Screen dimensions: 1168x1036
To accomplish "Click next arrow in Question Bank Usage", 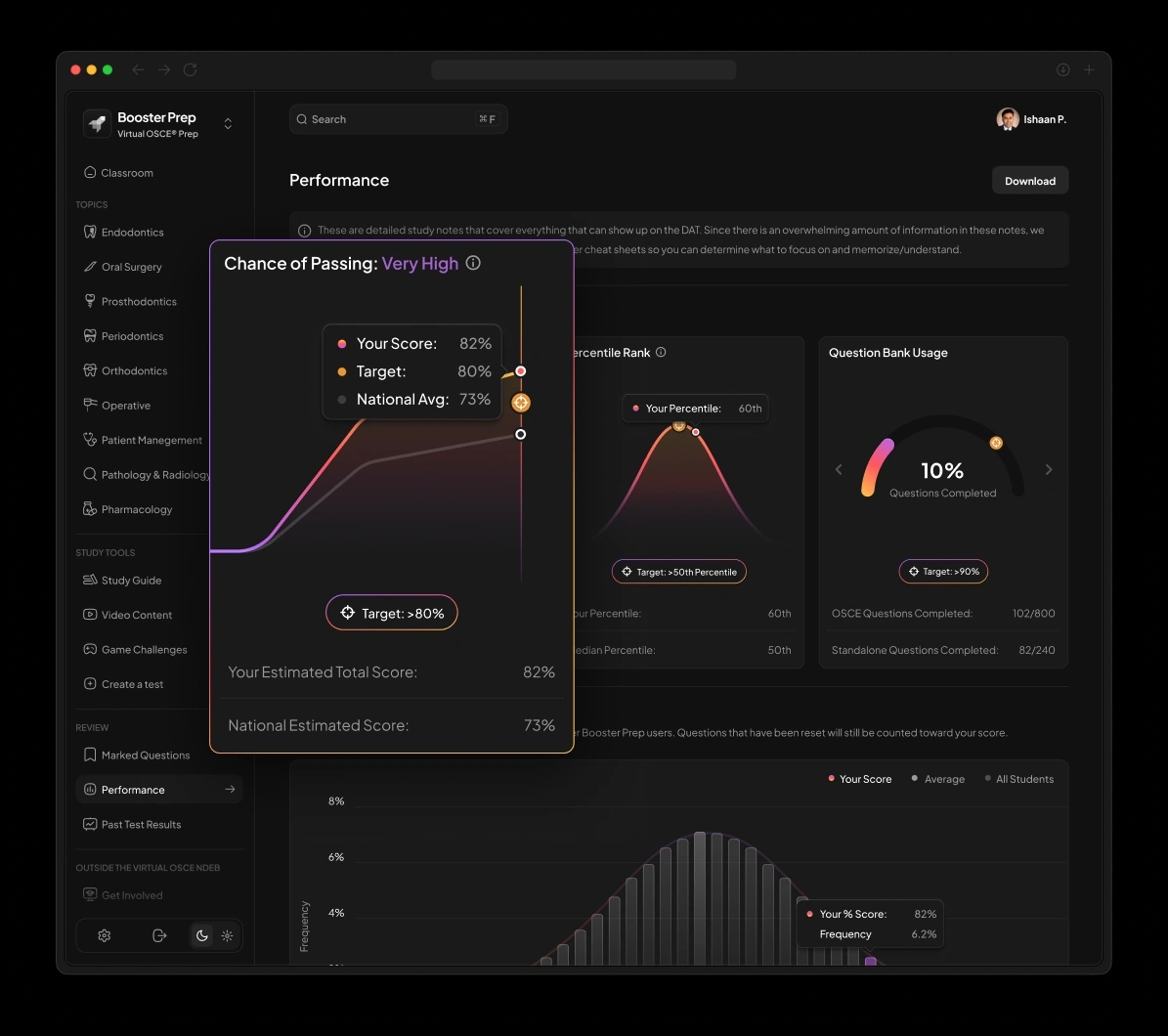I will (x=1049, y=469).
